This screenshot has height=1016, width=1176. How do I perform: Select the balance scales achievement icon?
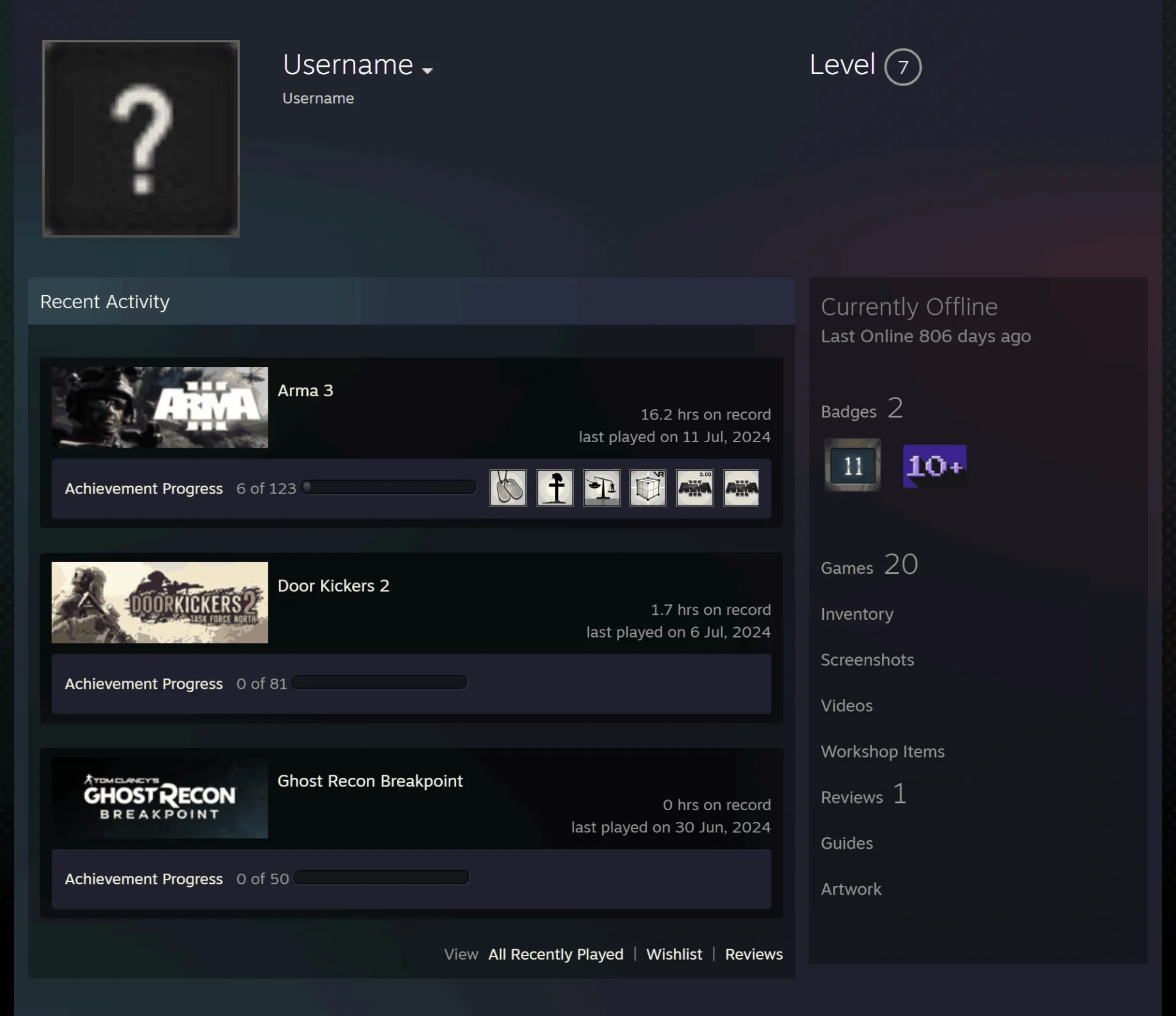[601, 488]
